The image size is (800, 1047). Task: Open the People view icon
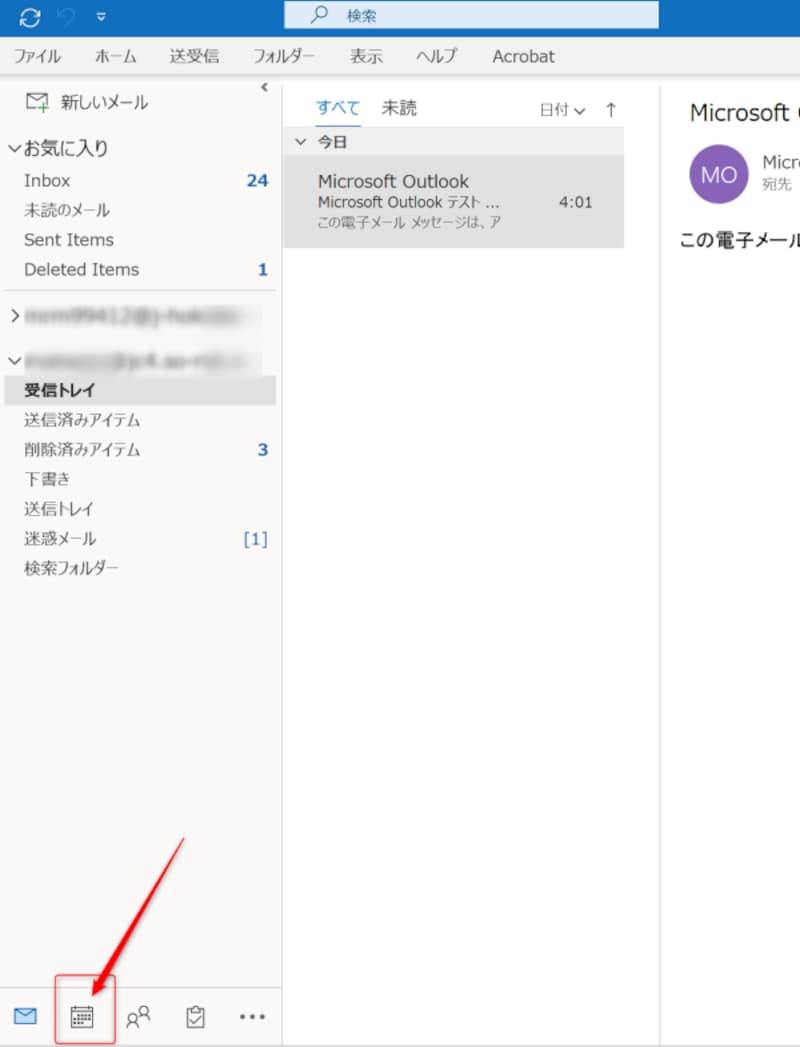pos(139,1015)
